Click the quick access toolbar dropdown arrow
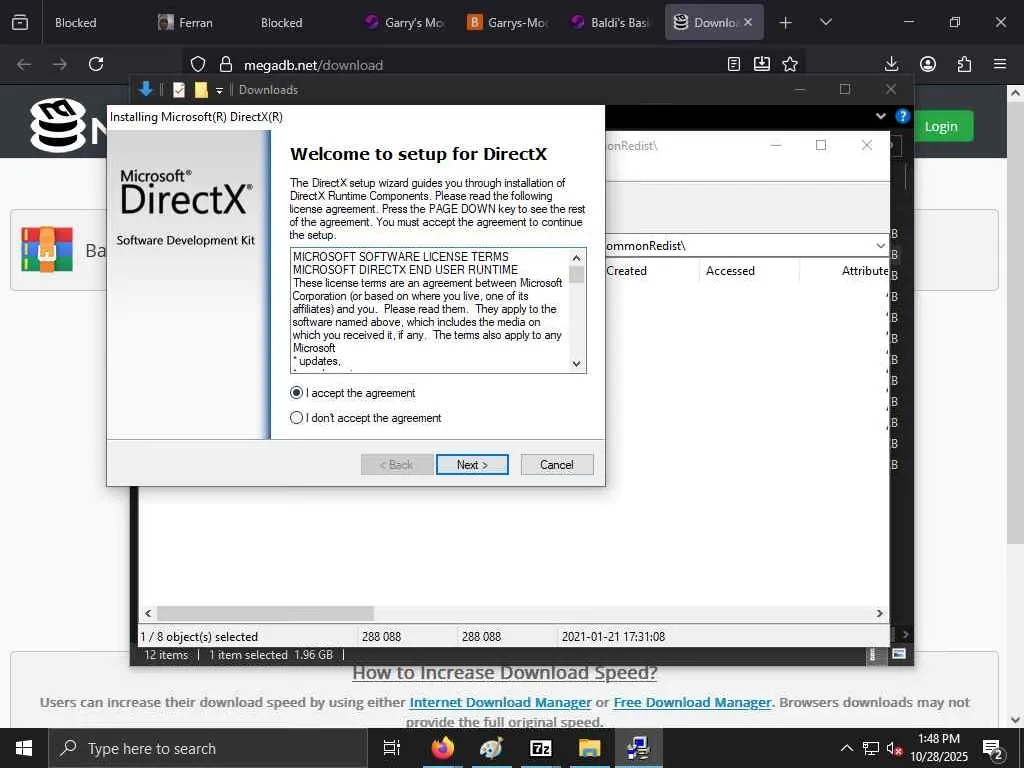1024x768 pixels. point(219,90)
